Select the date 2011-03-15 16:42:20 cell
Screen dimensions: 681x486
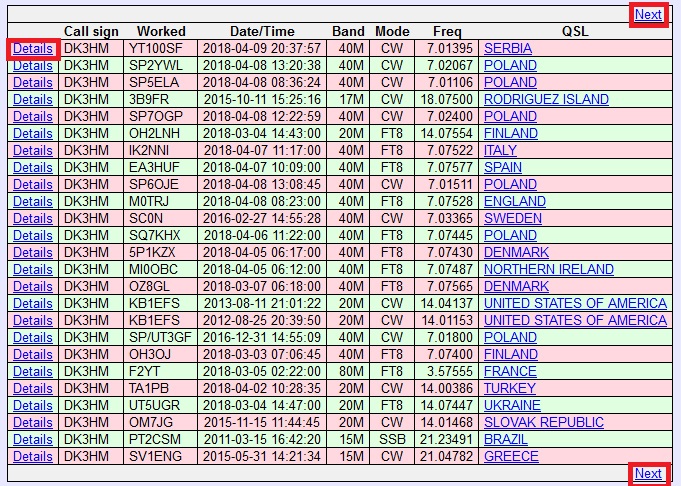pyautogui.click(x=262, y=439)
